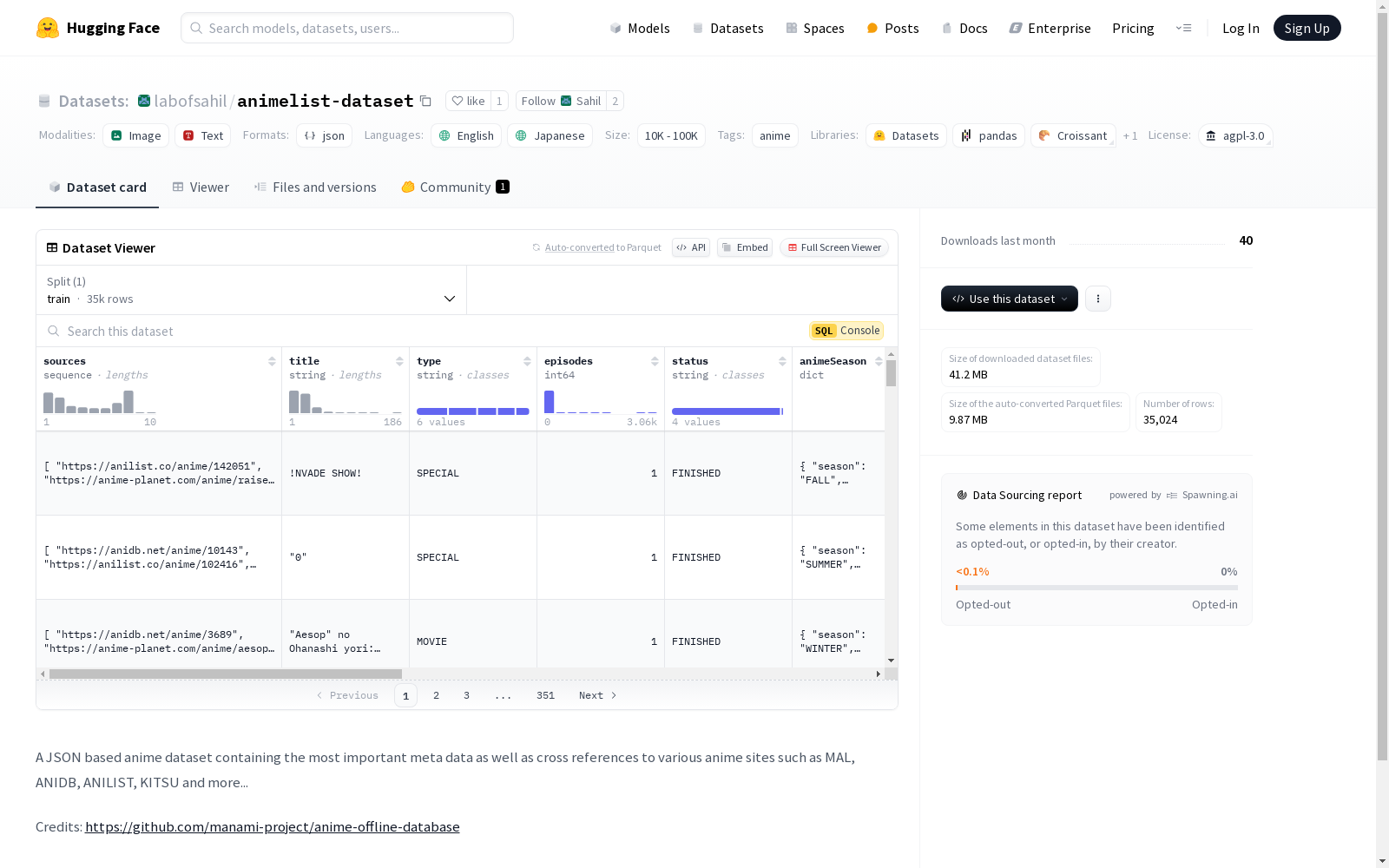Viewport: 1389px width, 868px height.
Task: Click the Data Sourcing report icon
Action: pyautogui.click(x=962, y=495)
